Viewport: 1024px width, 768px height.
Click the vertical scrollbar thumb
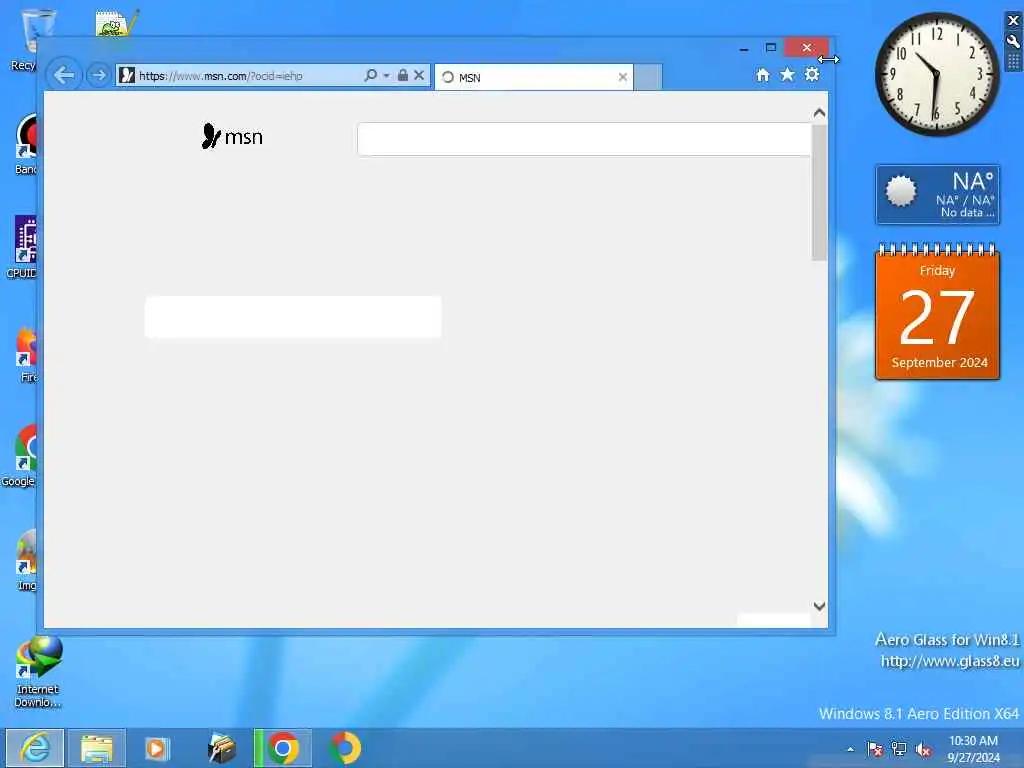pos(820,192)
